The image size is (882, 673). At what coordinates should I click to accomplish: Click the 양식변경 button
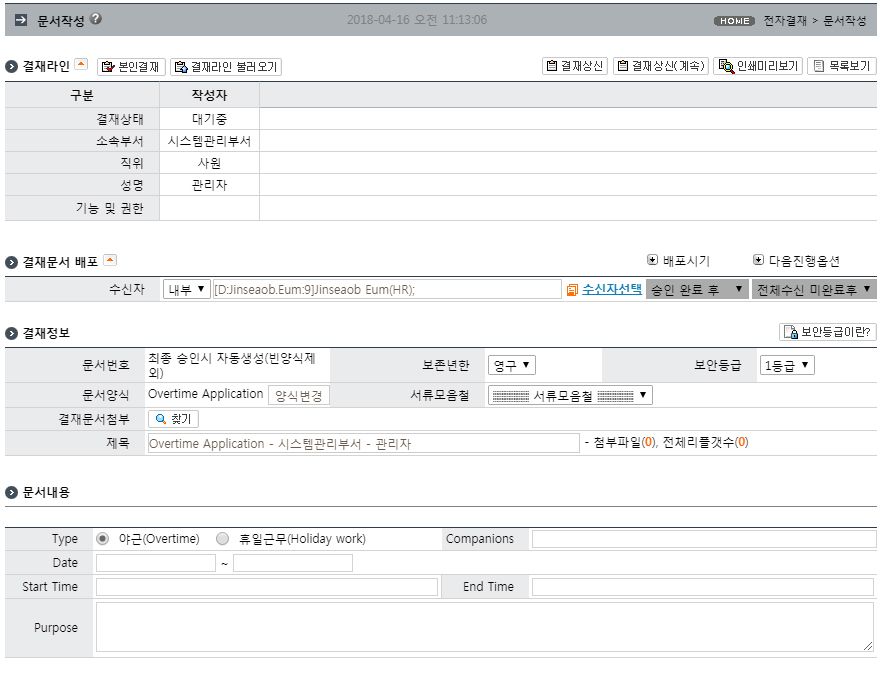(x=299, y=396)
